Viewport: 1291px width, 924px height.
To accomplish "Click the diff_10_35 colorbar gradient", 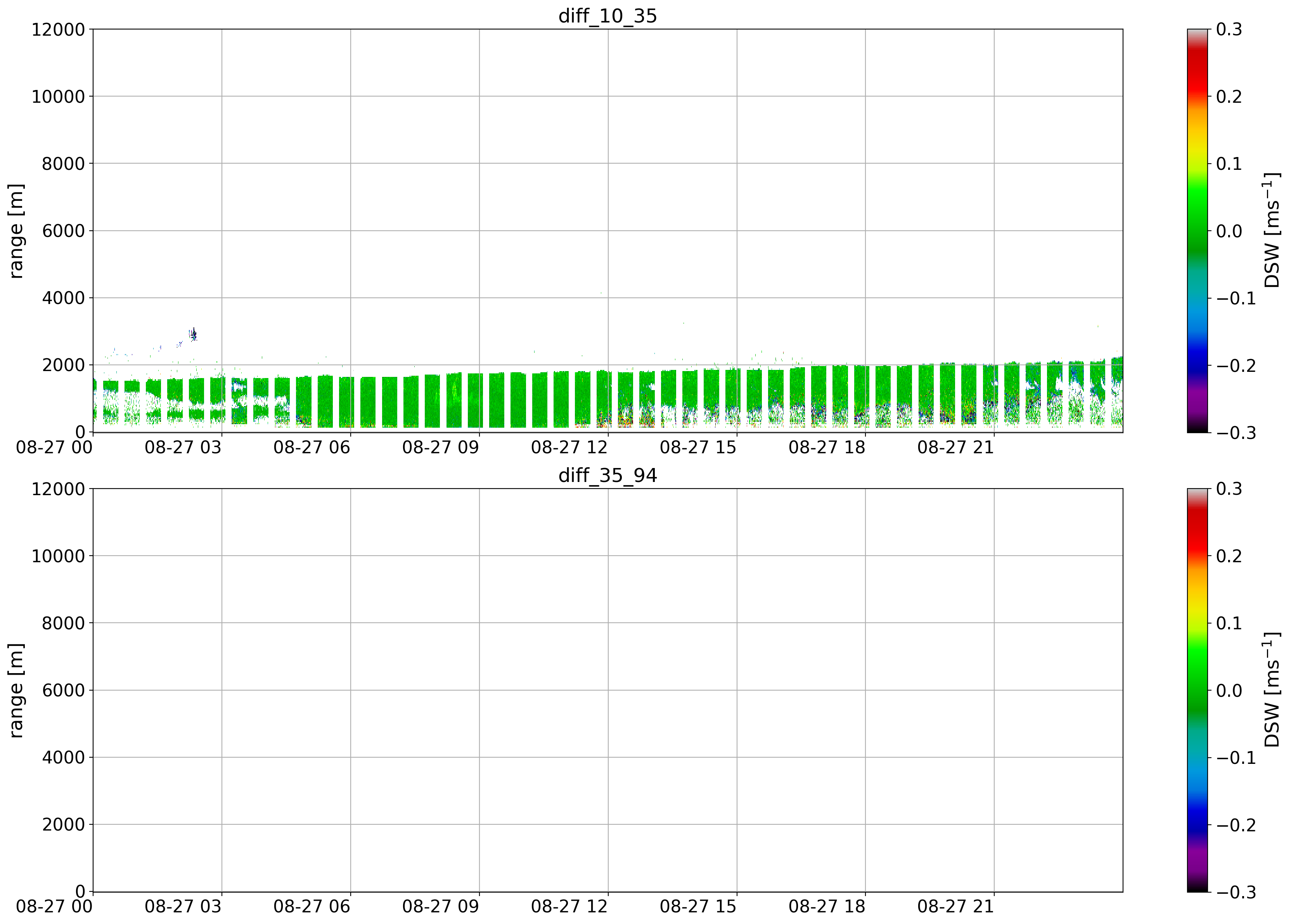I will click(x=1197, y=230).
